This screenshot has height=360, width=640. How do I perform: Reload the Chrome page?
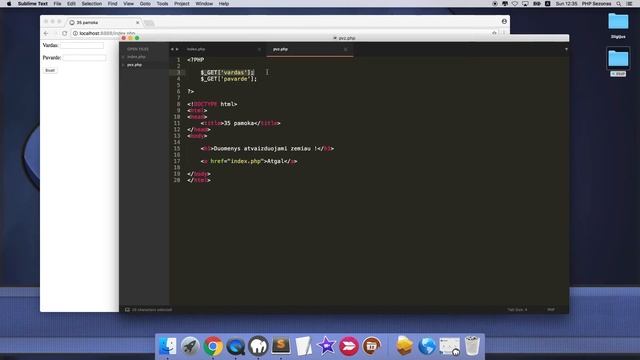click(64, 33)
